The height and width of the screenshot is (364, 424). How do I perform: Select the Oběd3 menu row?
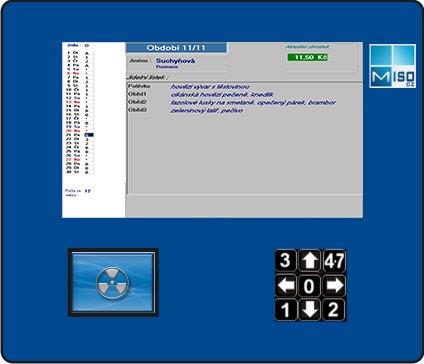point(245,110)
